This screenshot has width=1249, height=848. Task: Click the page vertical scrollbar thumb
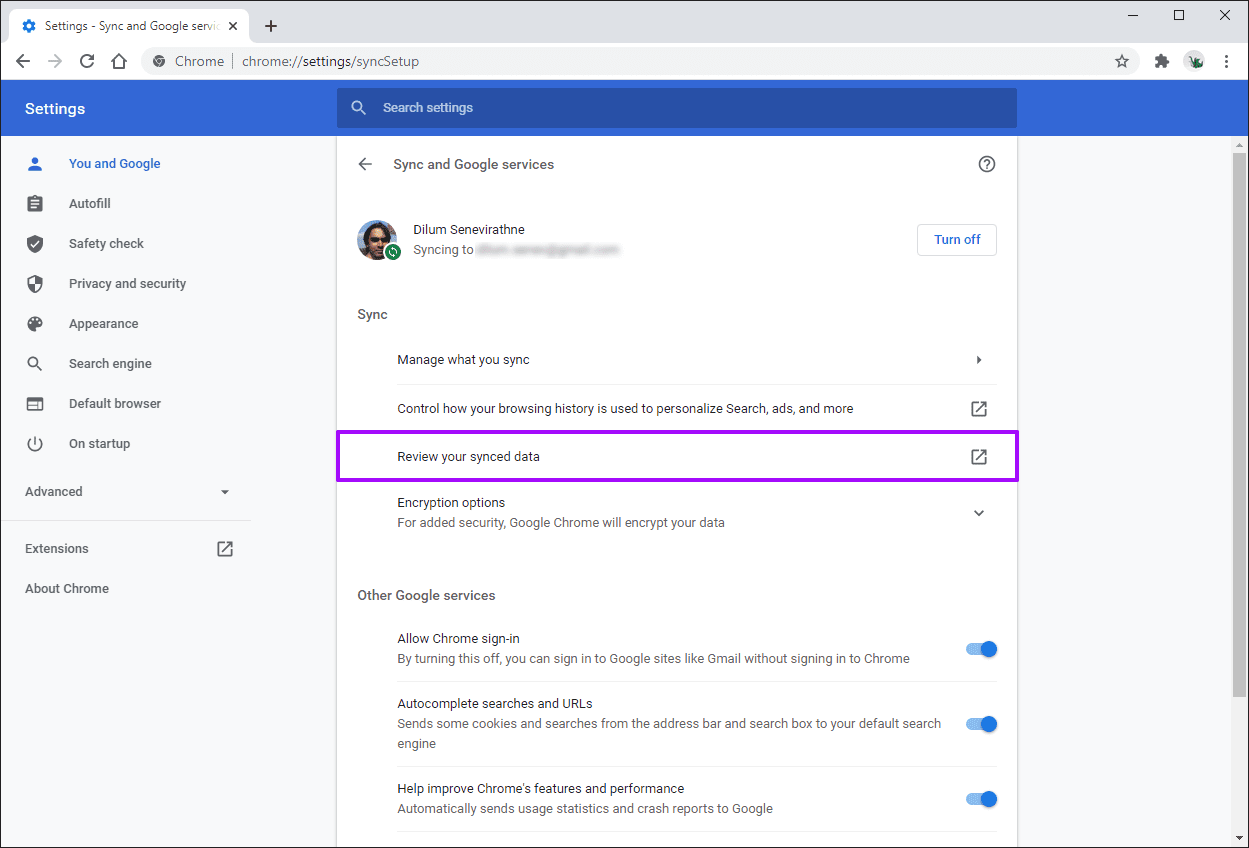click(x=1240, y=425)
